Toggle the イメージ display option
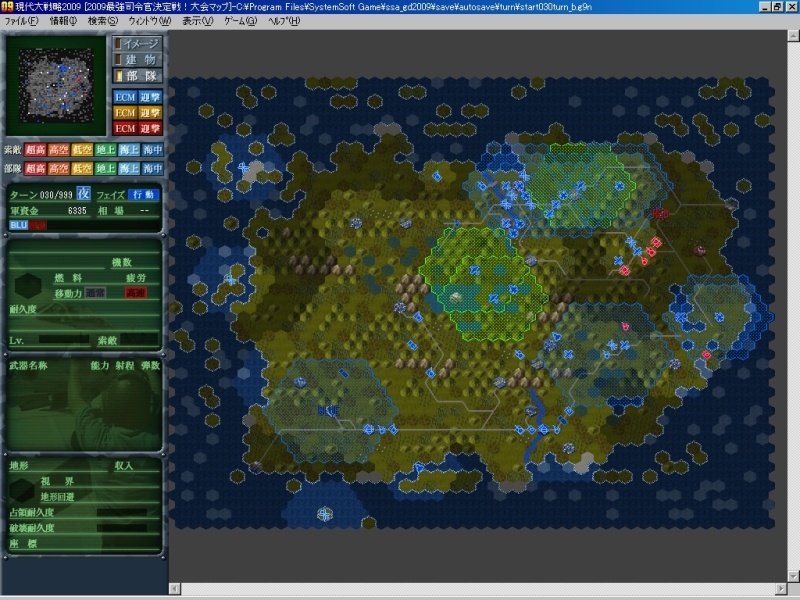 (x=137, y=44)
